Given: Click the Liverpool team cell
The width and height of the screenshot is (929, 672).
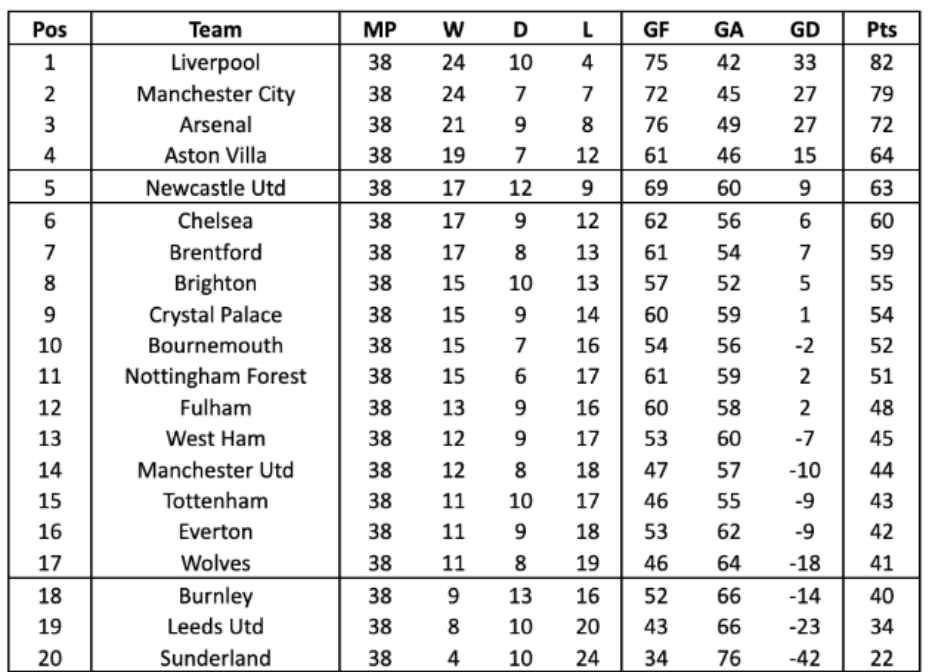Looking at the screenshot, I should pyautogui.click(x=214, y=64).
